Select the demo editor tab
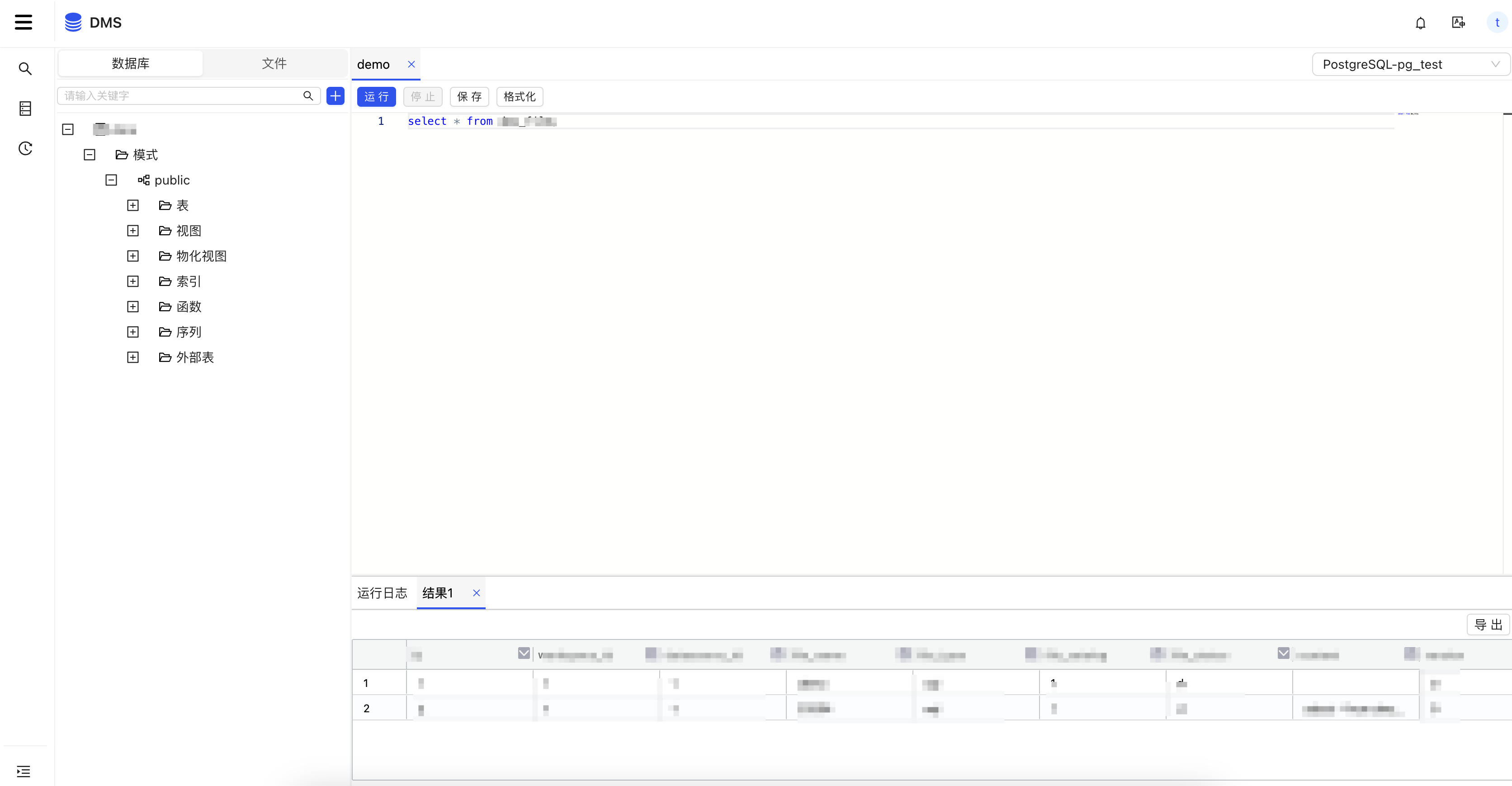1512x786 pixels. (373, 64)
